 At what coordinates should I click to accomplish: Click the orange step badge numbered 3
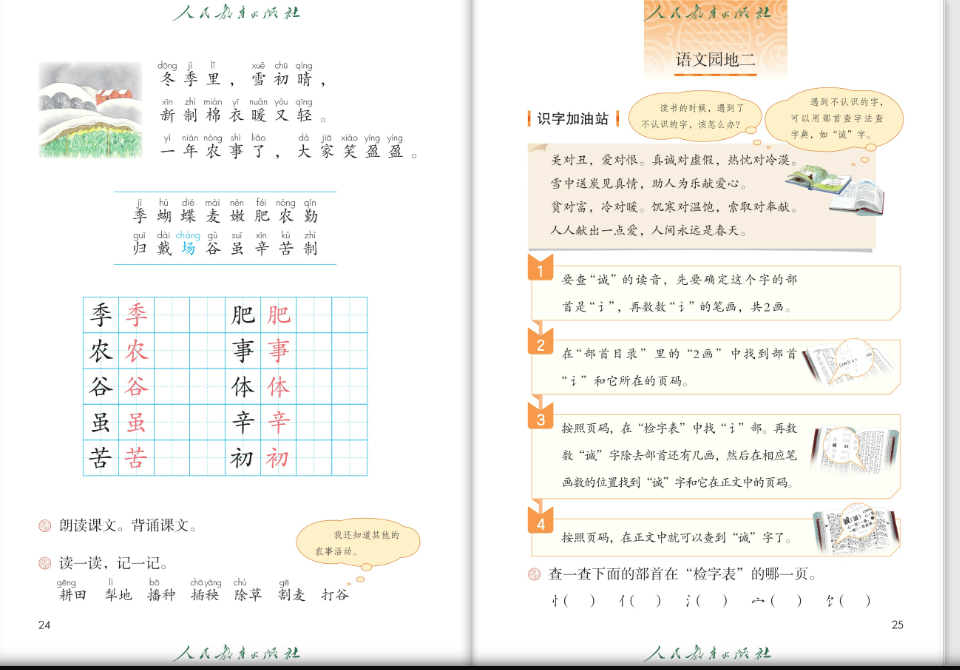click(x=541, y=416)
